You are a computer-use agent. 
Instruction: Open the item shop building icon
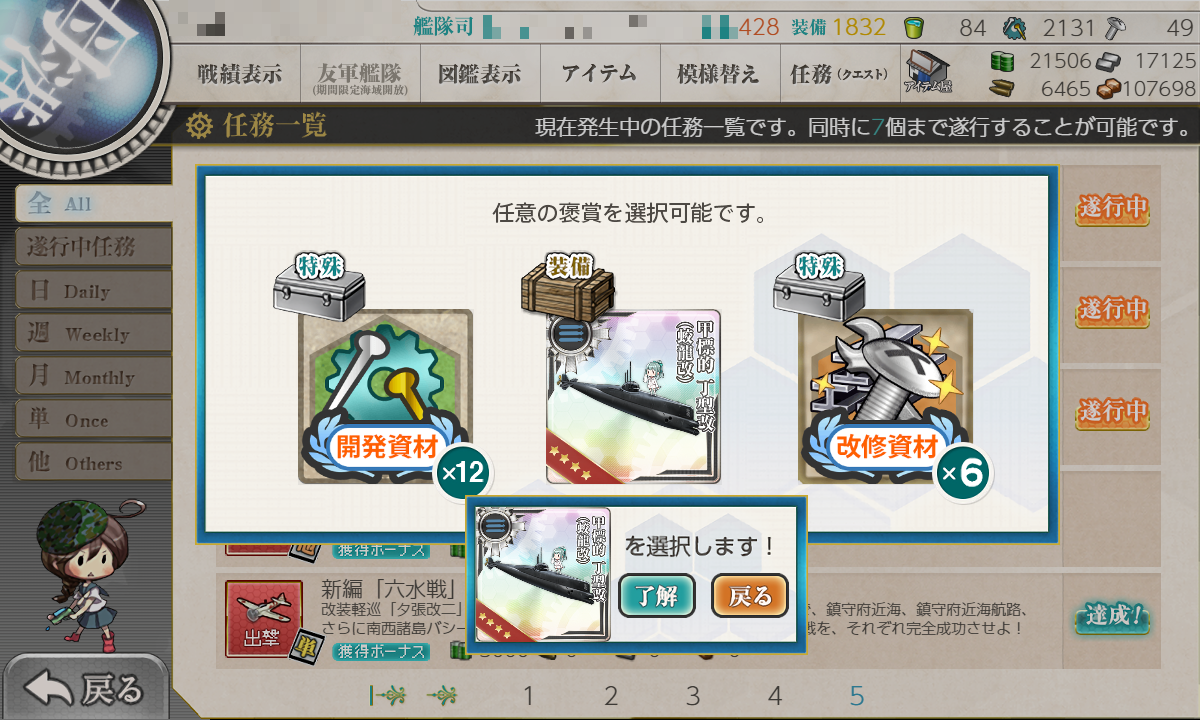click(x=929, y=72)
